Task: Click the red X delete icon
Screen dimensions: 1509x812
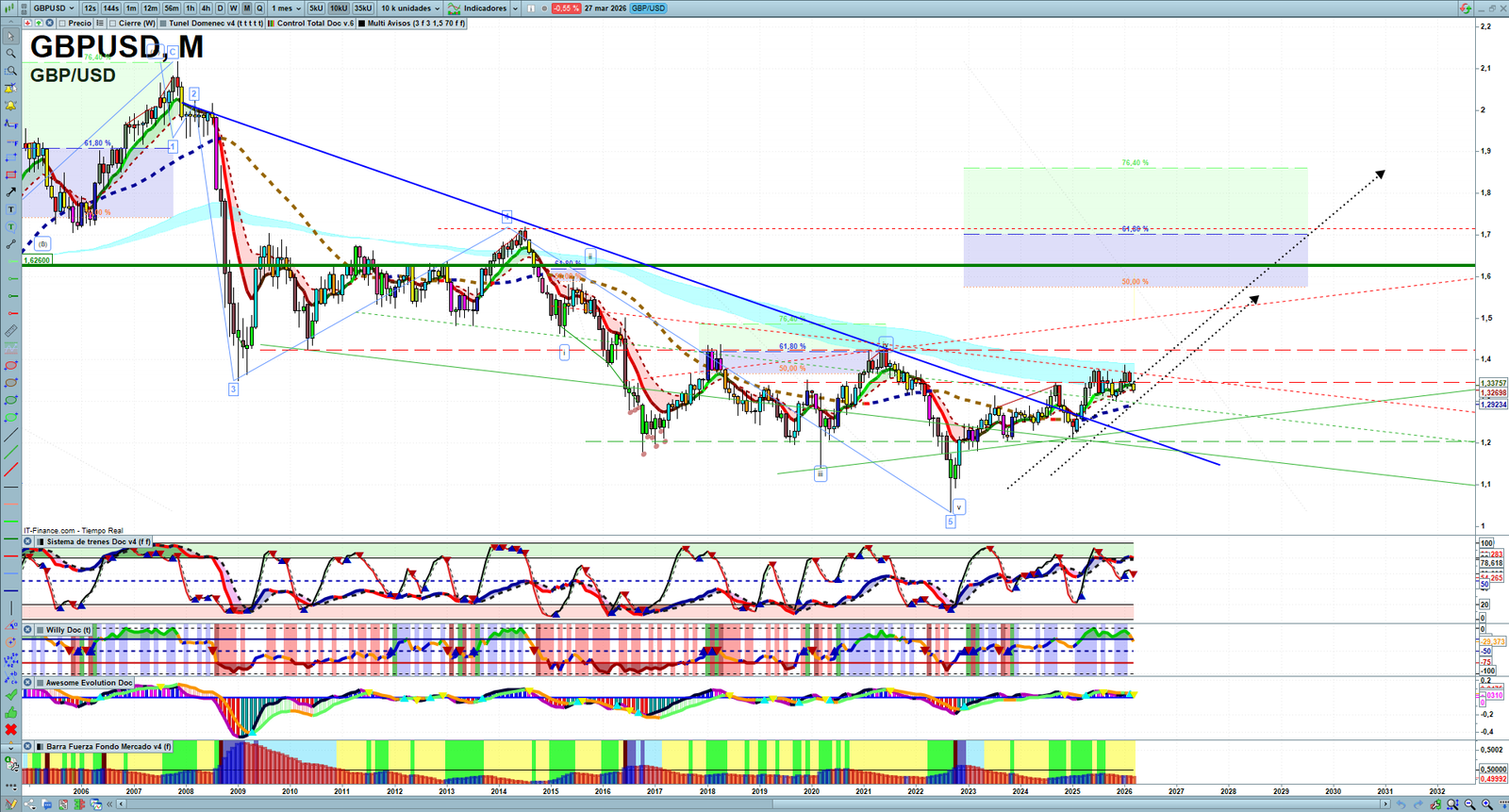Action: pyautogui.click(x=10, y=730)
